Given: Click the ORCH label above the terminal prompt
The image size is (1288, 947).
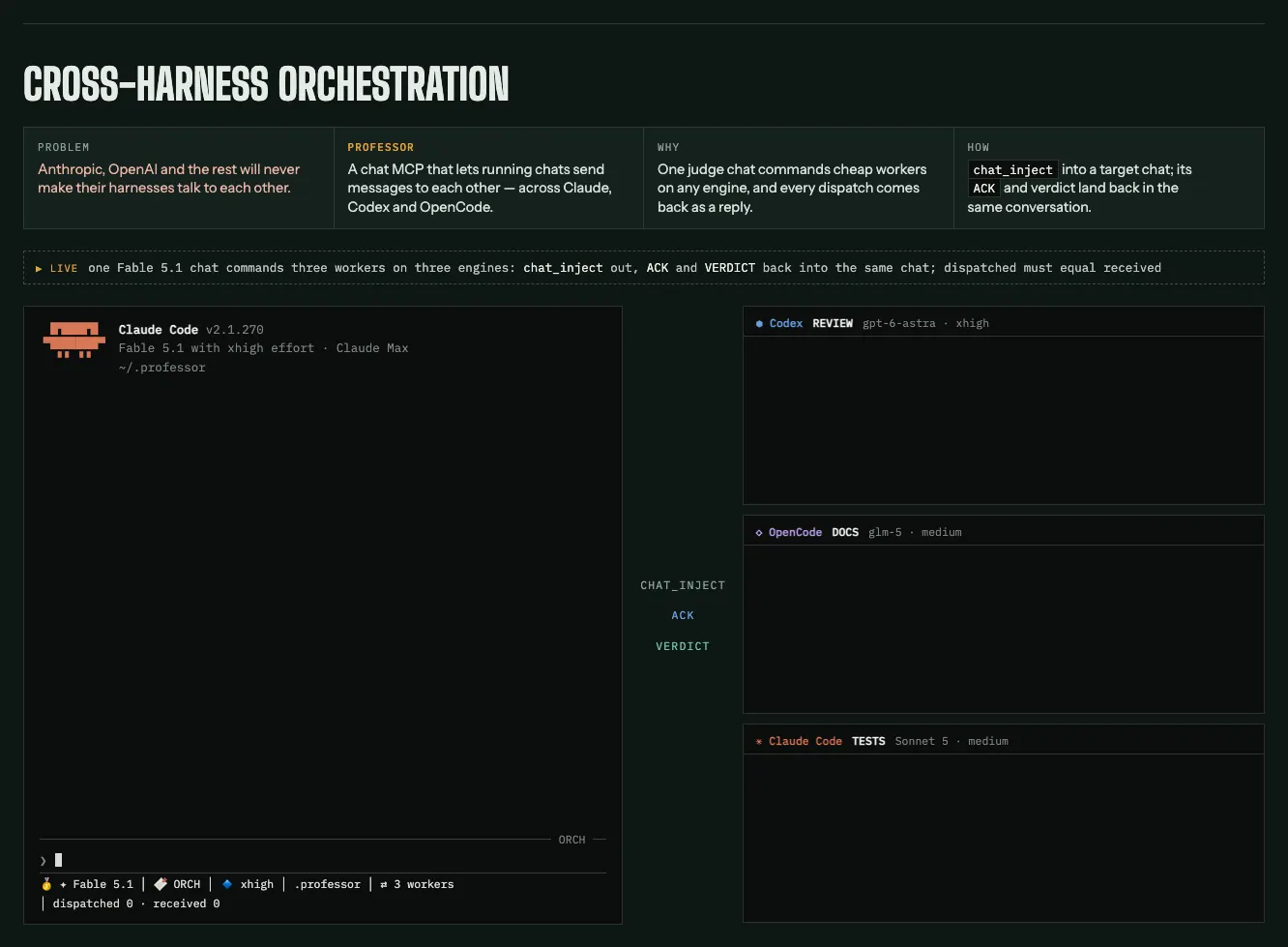Looking at the screenshot, I should 571,840.
